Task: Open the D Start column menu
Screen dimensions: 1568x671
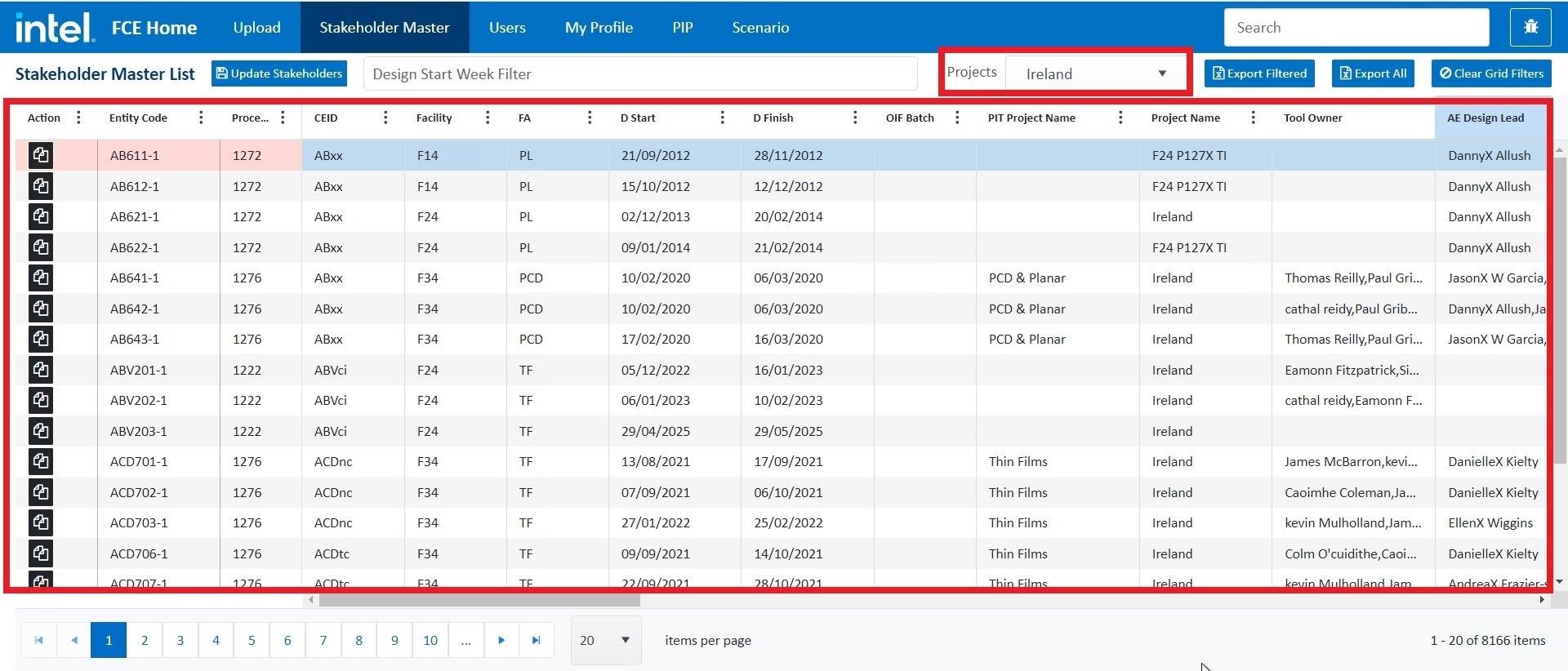Action: click(x=722, y=118)
